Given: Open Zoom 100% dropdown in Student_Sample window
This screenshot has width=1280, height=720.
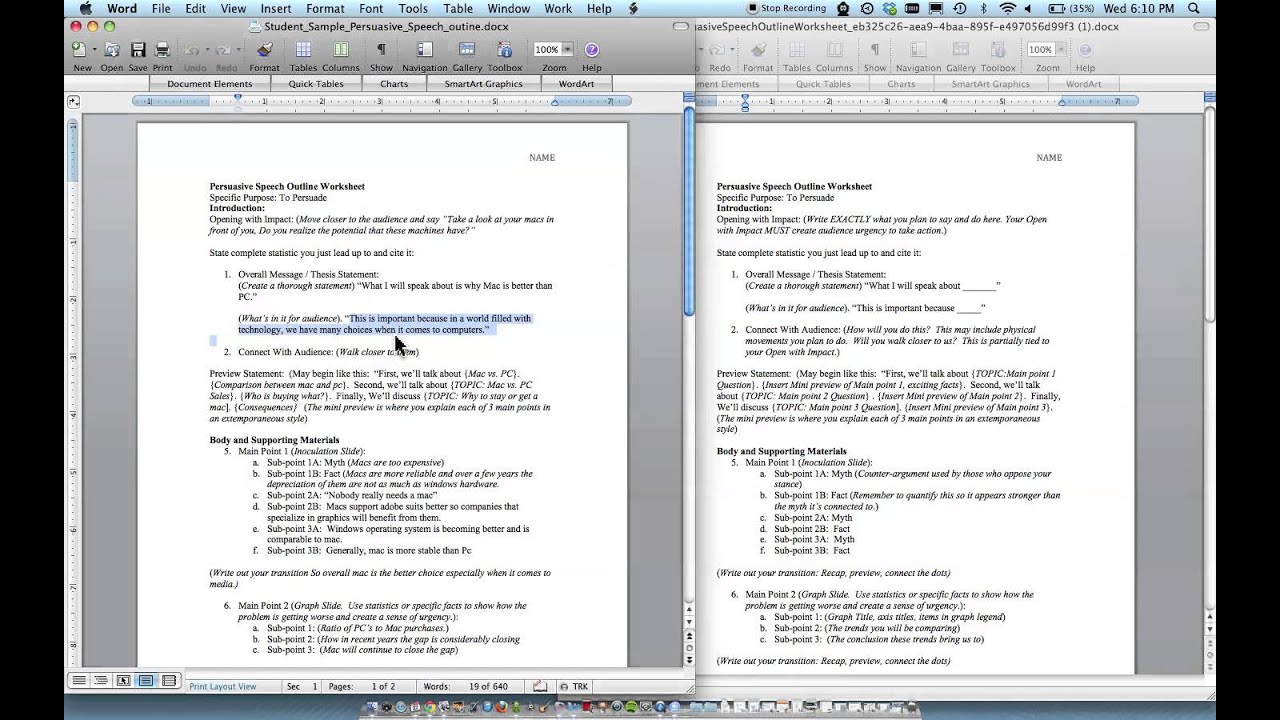Looking at the screenshot, I should coord(568,49).
